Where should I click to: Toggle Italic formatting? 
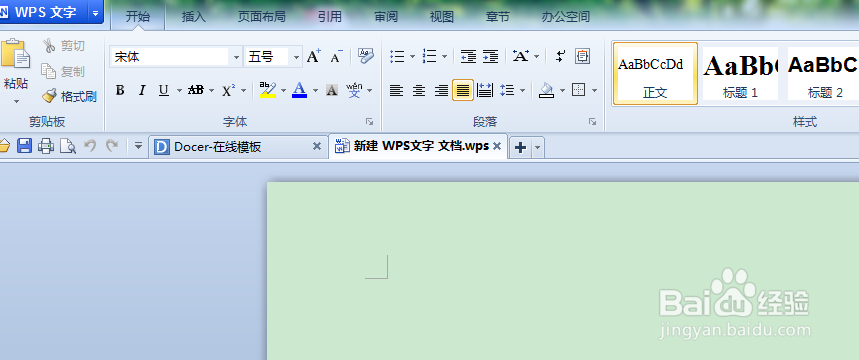click(142, 90)
